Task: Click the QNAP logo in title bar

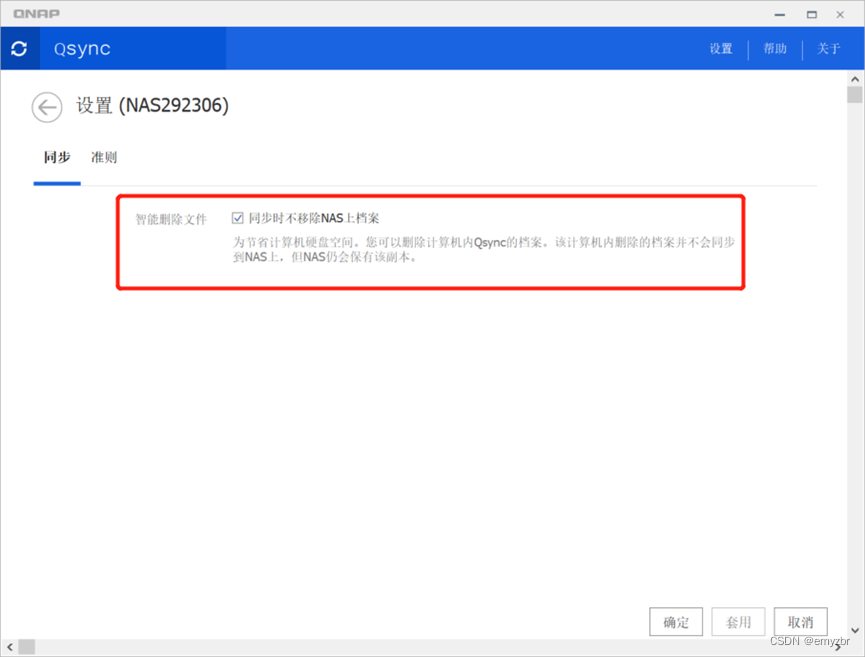Action: coord(36,13)
